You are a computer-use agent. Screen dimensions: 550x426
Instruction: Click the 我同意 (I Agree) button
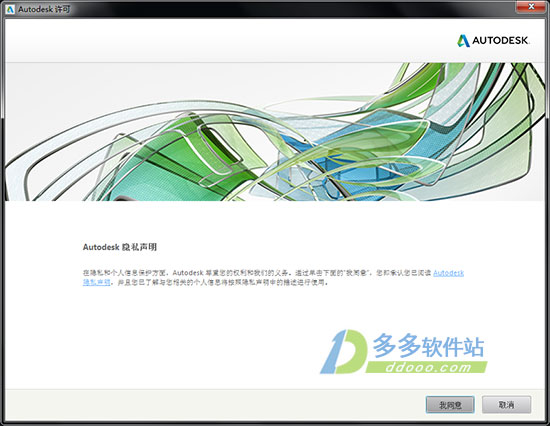click(x=450, y=405)
